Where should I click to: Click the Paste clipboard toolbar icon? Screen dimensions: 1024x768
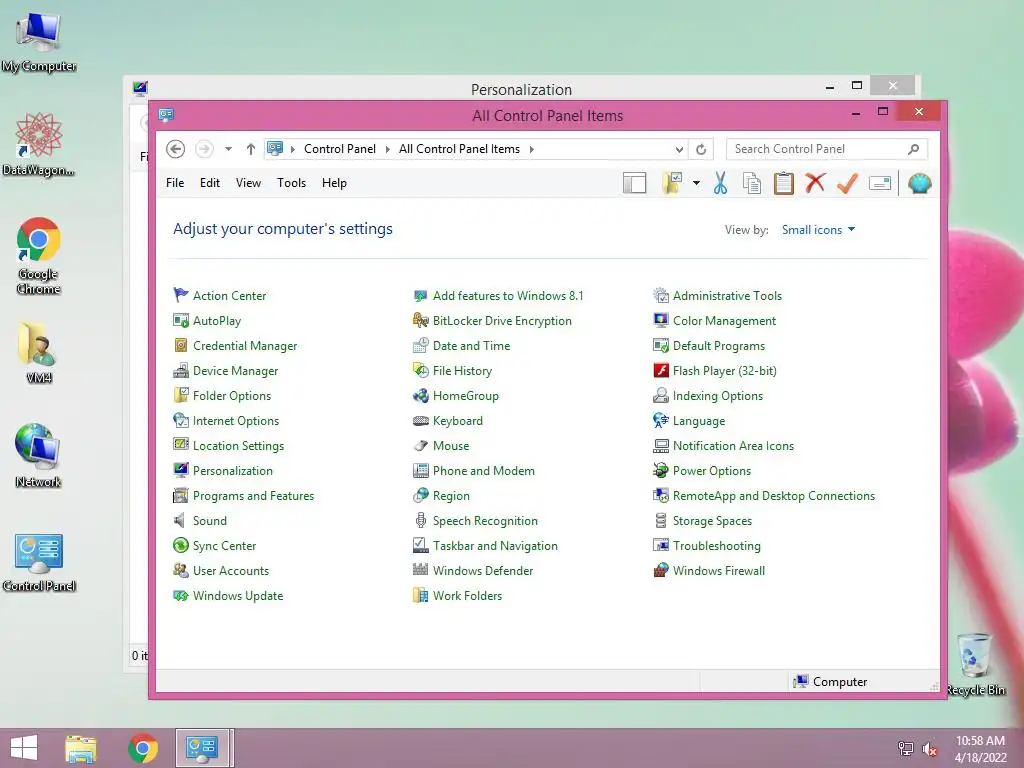pyautogui.click(x=784, y=184)
